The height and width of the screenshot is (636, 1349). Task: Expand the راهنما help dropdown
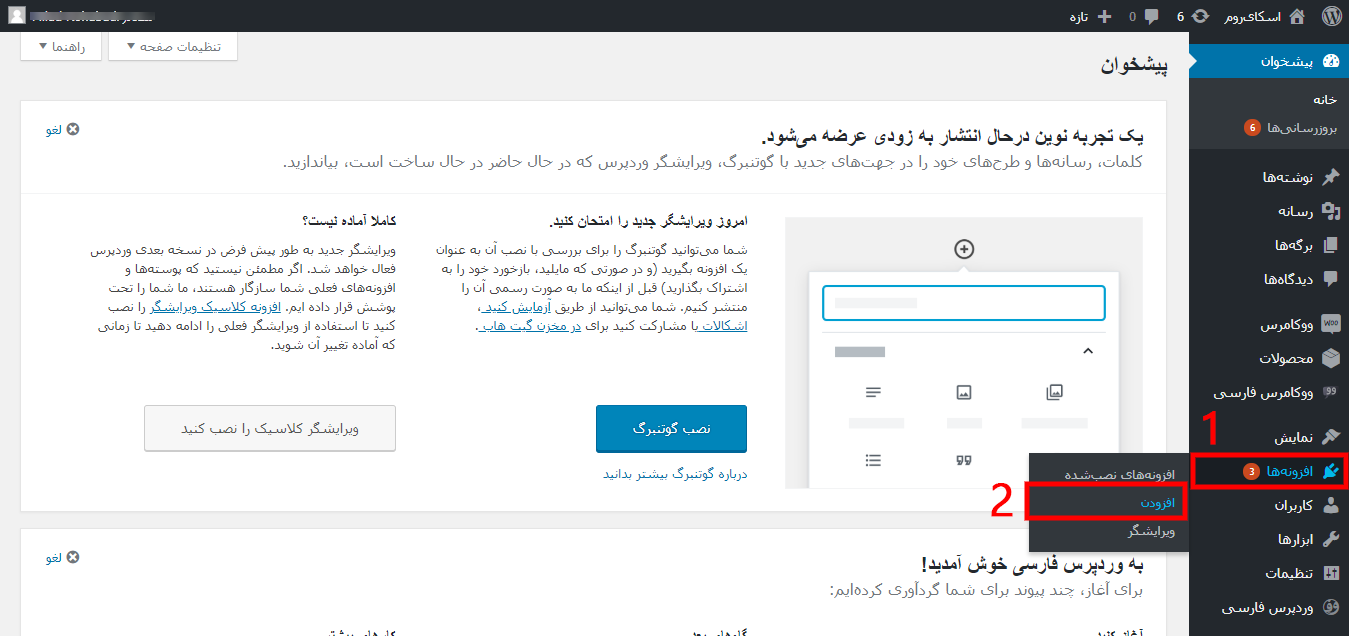pyautogui.click(x=61, y=47)
